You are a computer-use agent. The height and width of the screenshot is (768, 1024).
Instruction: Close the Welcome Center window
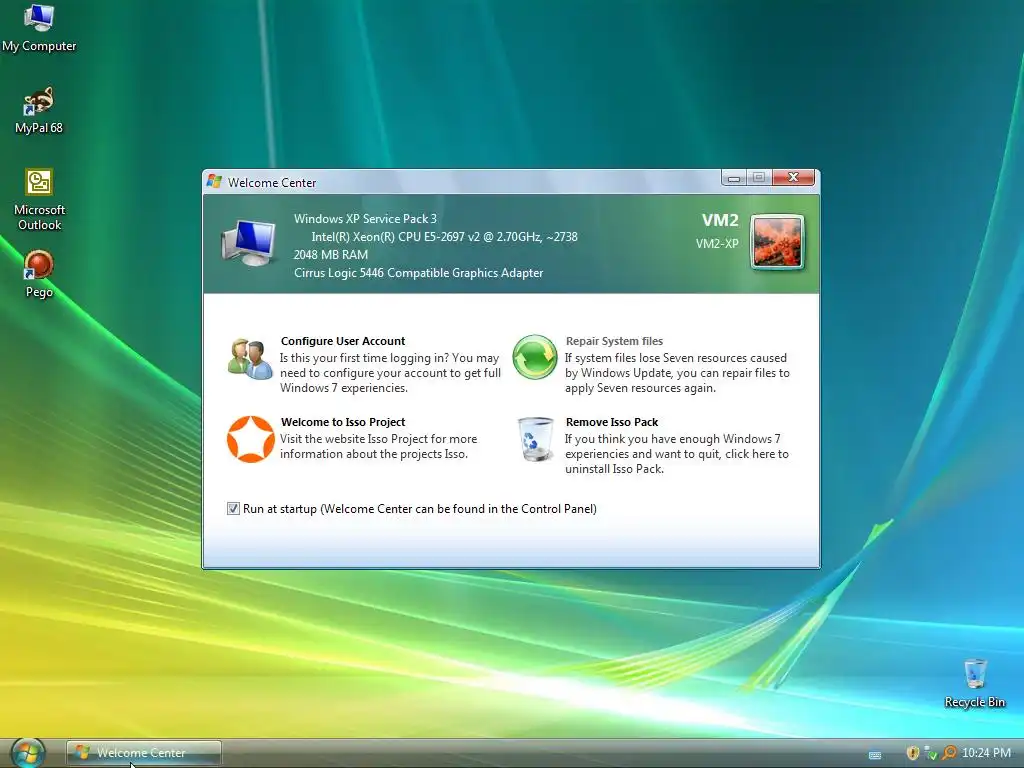tap(793, 178)
